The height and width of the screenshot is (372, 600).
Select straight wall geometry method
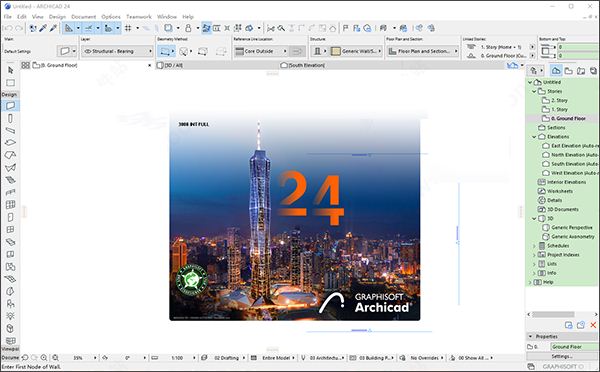[x=165, y=51]
